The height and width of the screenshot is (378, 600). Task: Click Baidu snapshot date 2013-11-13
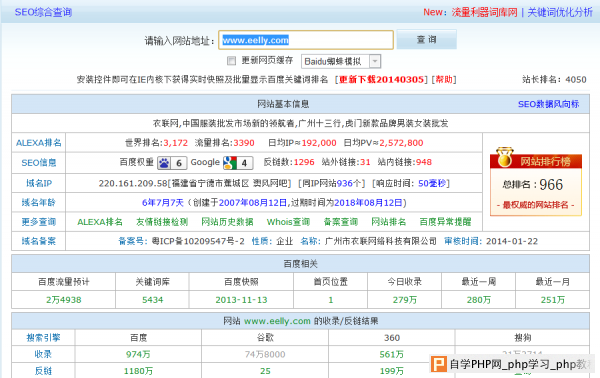tap(241, 300)
